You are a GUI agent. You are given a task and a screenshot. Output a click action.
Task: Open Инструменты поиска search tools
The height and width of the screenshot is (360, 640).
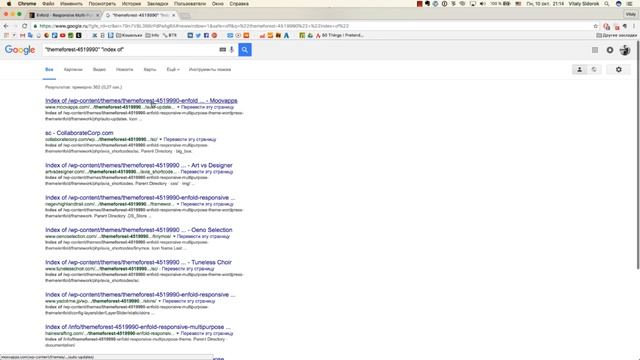(210, 69)
